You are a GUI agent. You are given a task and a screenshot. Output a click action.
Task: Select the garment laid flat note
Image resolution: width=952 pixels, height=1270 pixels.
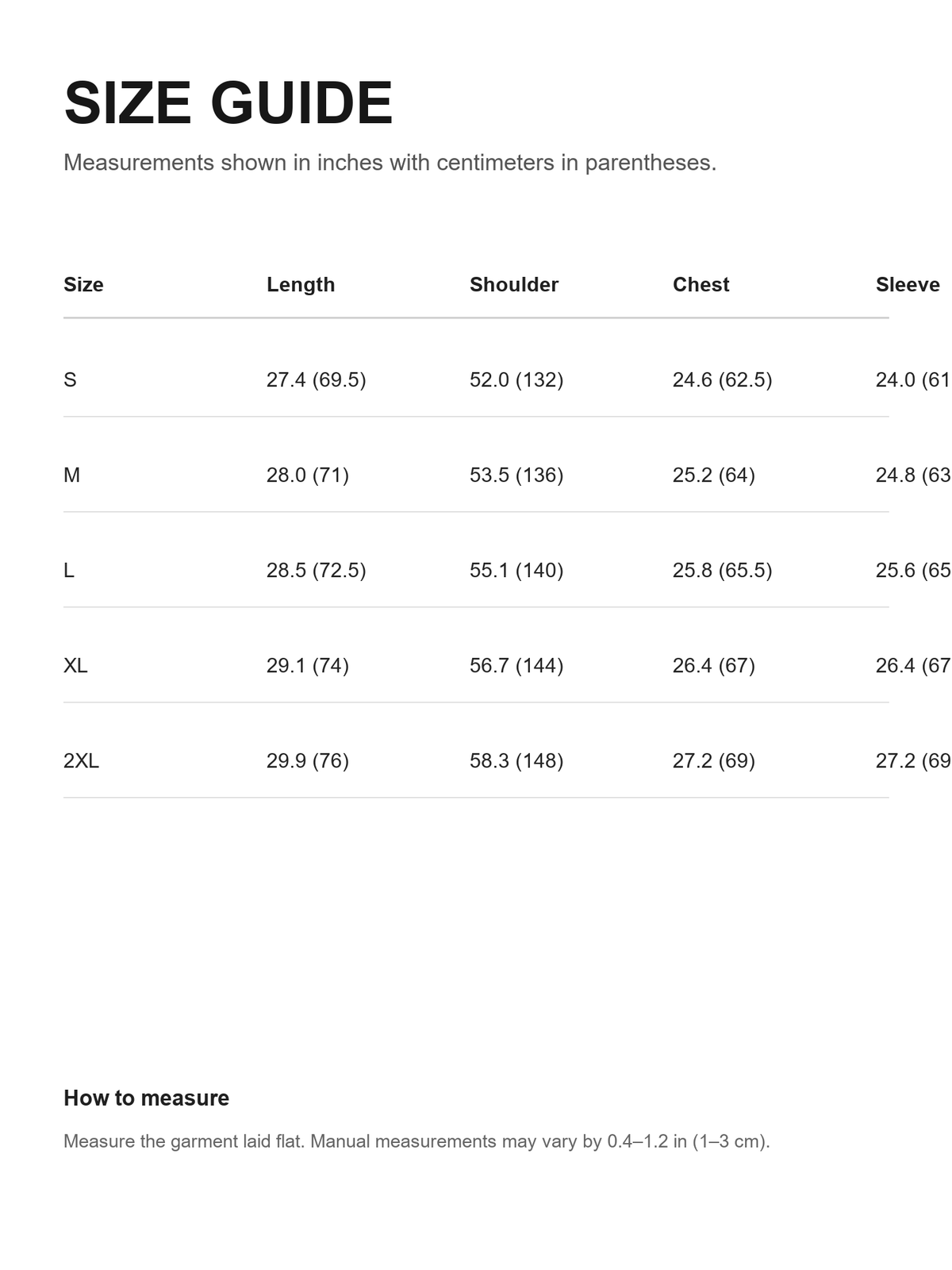click(x=416, y=1141)
